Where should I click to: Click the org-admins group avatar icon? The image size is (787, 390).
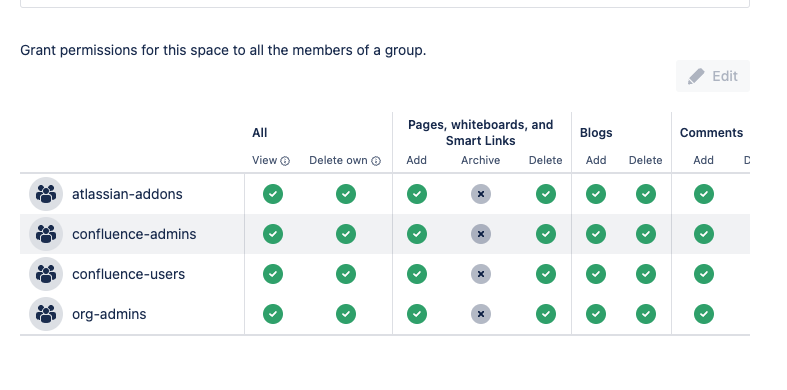46,314
